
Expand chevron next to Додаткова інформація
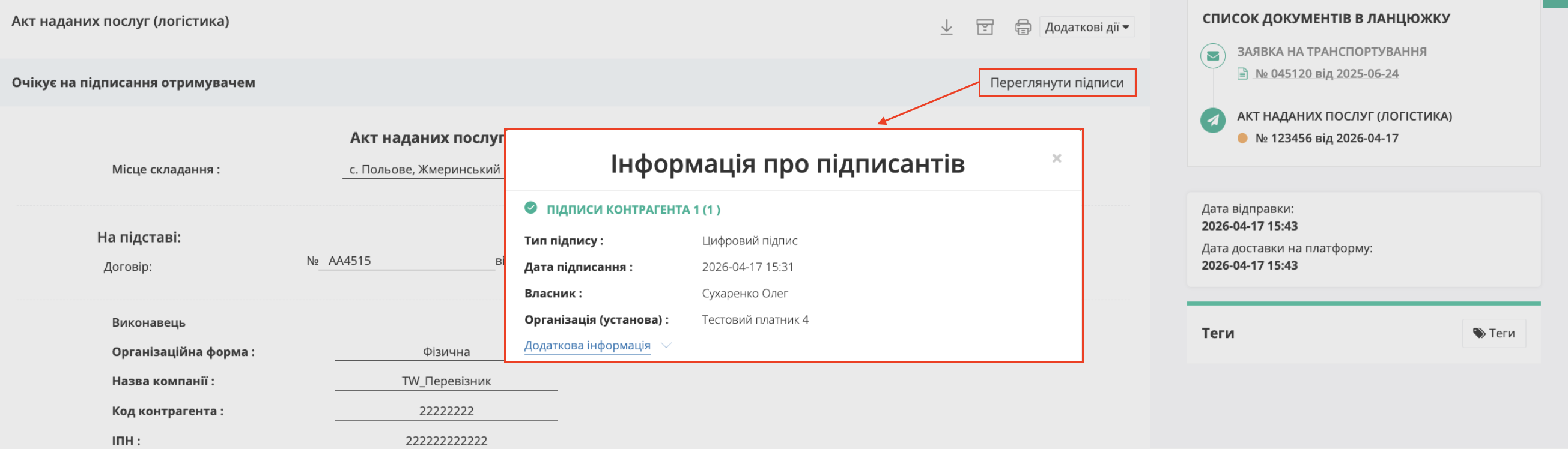(666, 346)
